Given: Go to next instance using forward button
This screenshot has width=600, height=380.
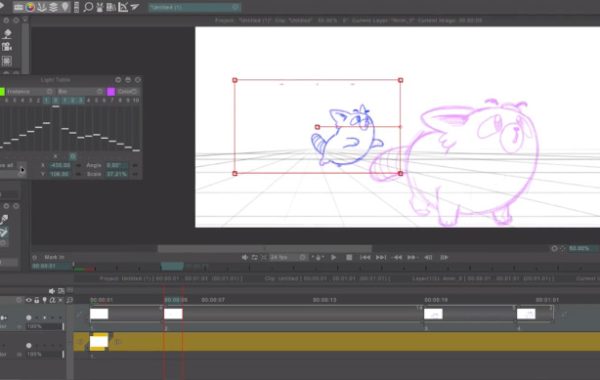Looking at the screenshot, I should (x=412, y=258).
